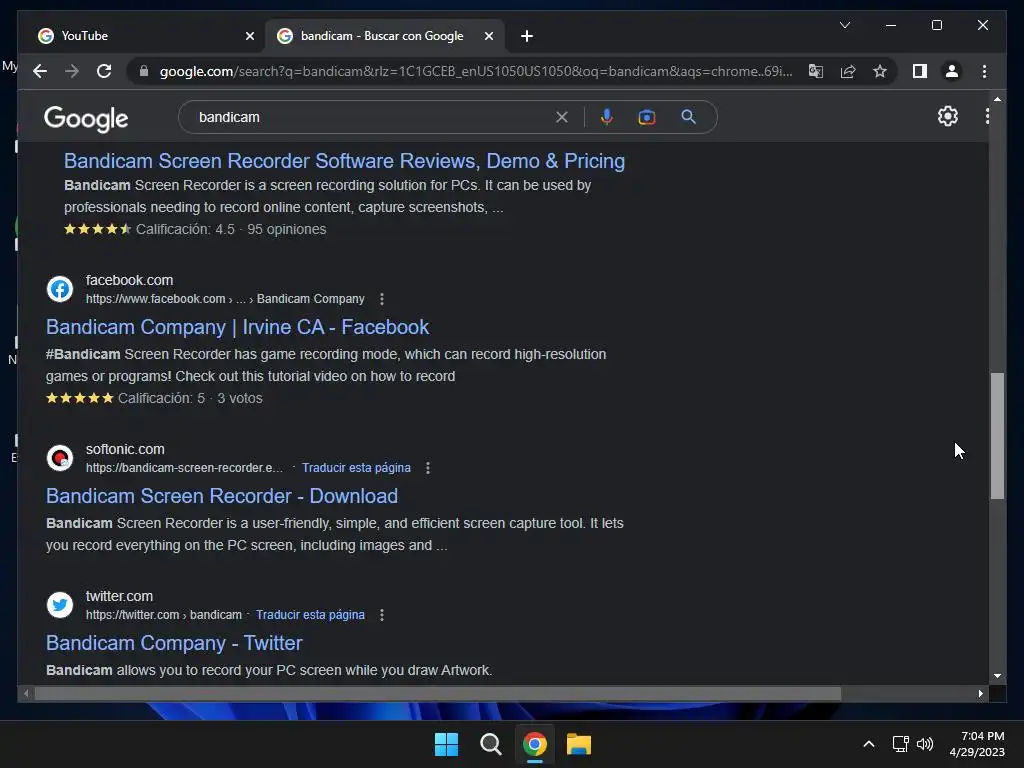Click the forward navigation arrow
Screen dimensions: 1024x768
pyautogui.click(x=72, y=71)
